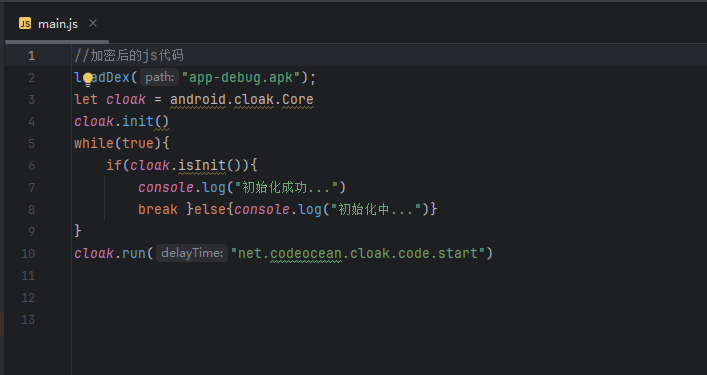Click line number 13 in gutter
This screenshot has height=375, width=707.
[28, 320]
